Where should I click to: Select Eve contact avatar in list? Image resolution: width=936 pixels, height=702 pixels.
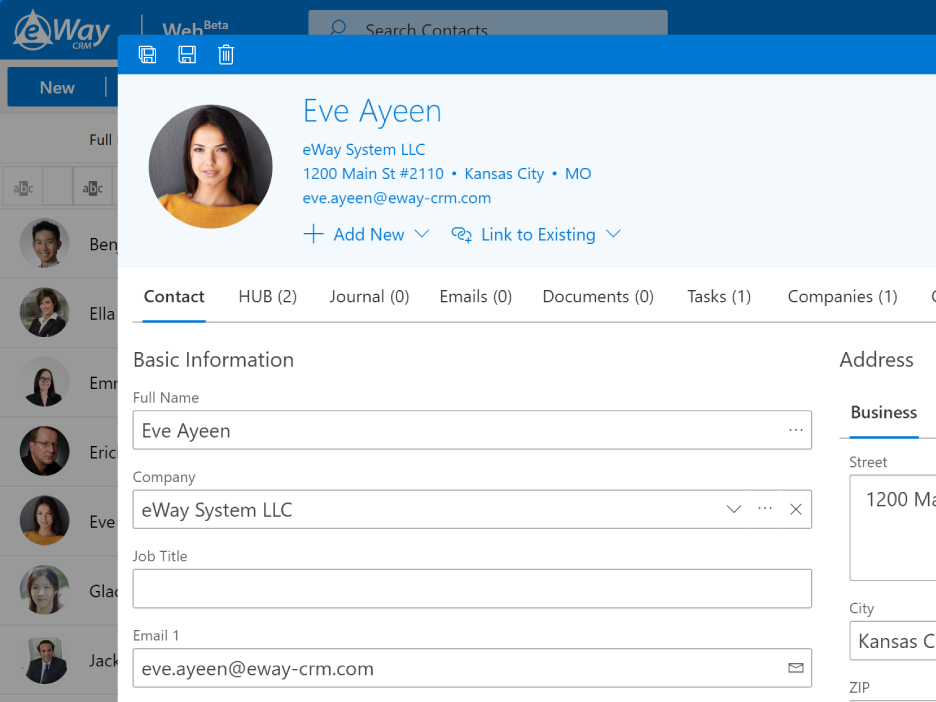pos(44,520)
